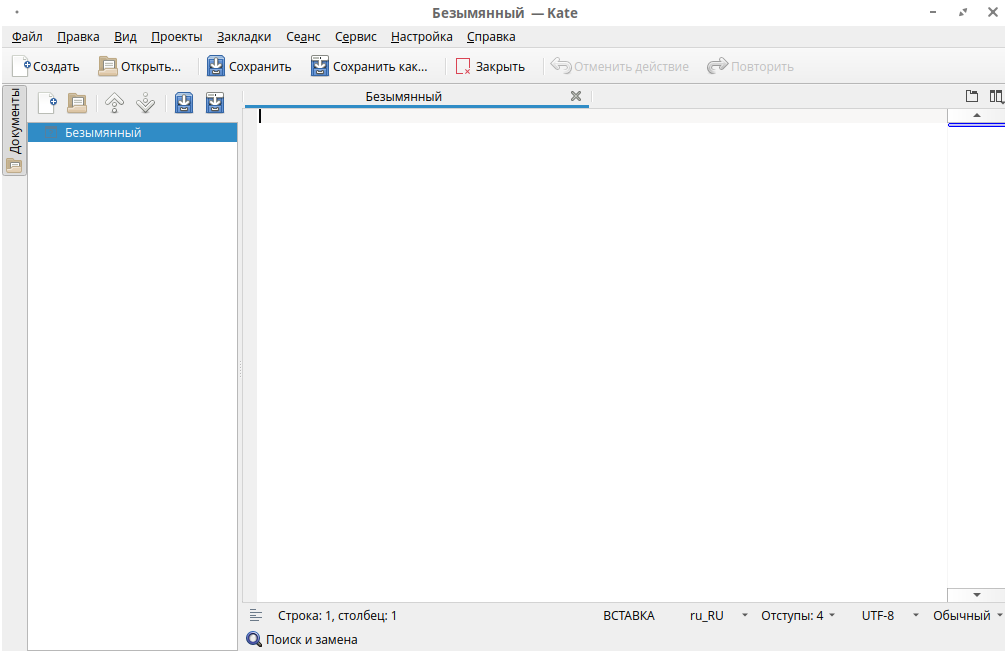Open the Закладки menu

[x=244, y=37]
